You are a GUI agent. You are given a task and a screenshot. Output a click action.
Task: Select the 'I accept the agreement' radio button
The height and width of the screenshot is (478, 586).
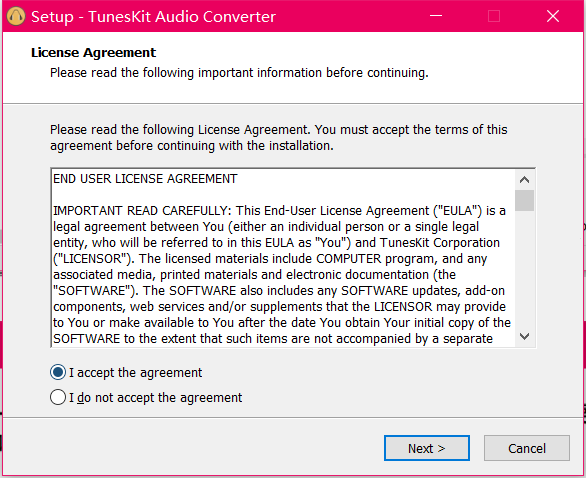pyautogui.click(x=58, y=372)
